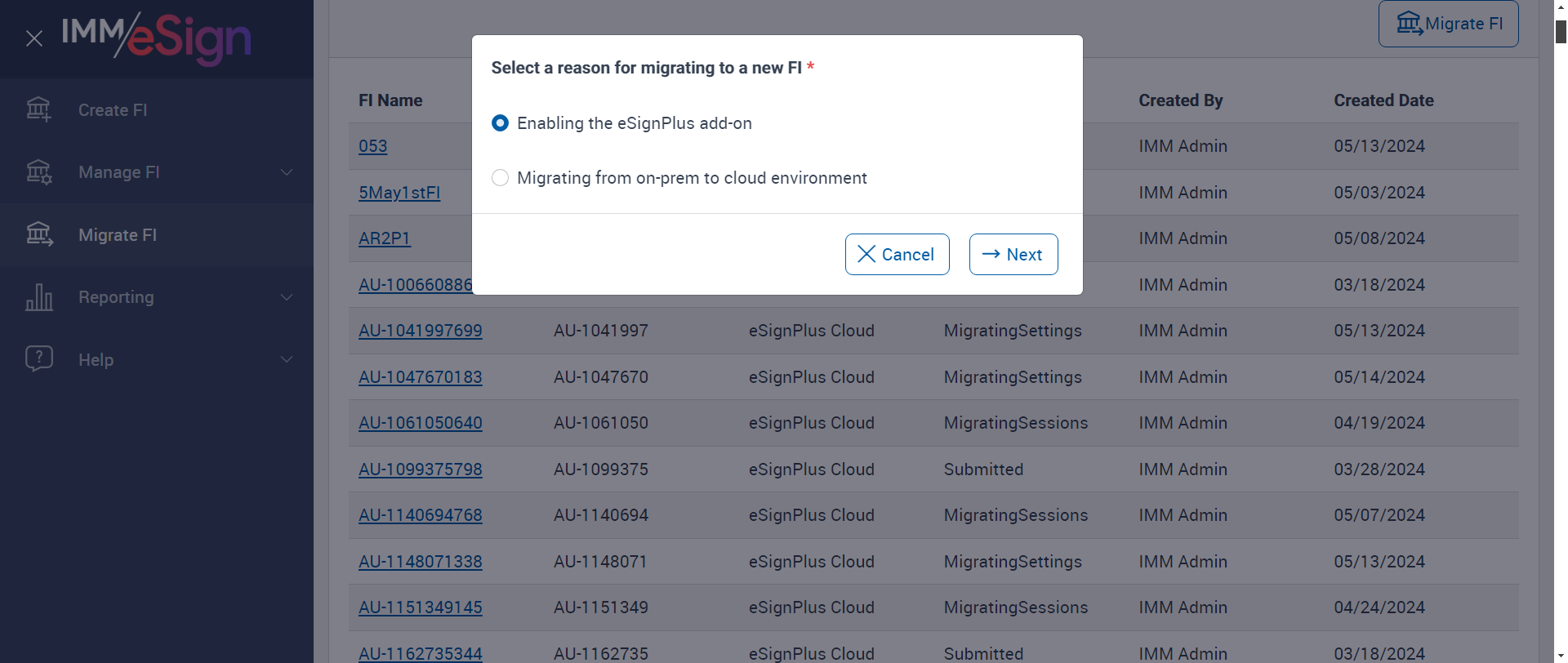Open the AU-1041997699 FI link
Viewport: 1568px width, 663px height.
pos(420,331)
